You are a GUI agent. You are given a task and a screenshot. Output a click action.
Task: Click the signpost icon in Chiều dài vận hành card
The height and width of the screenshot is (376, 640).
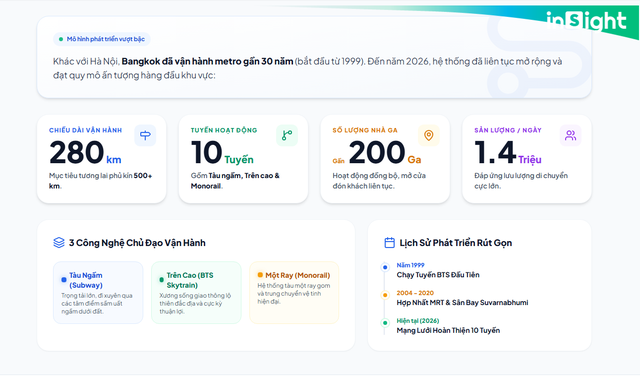[145, 135]
